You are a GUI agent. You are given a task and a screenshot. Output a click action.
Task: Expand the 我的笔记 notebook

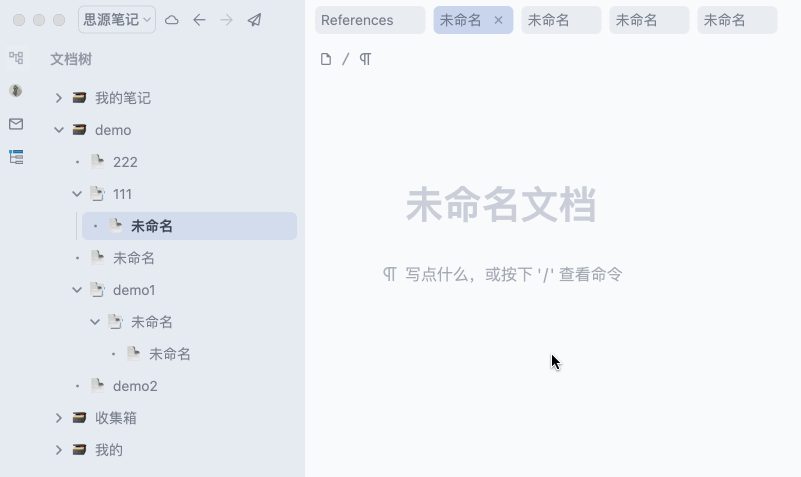click(x=59, y=98)
